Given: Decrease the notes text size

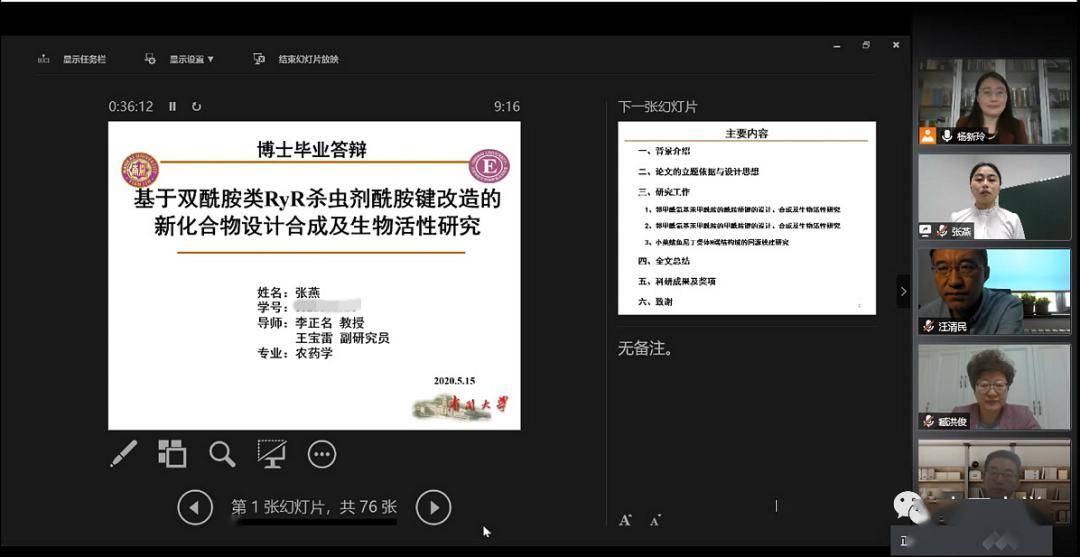Looking at the screenshot, I should pyautogui.click(x=655, y=521).
